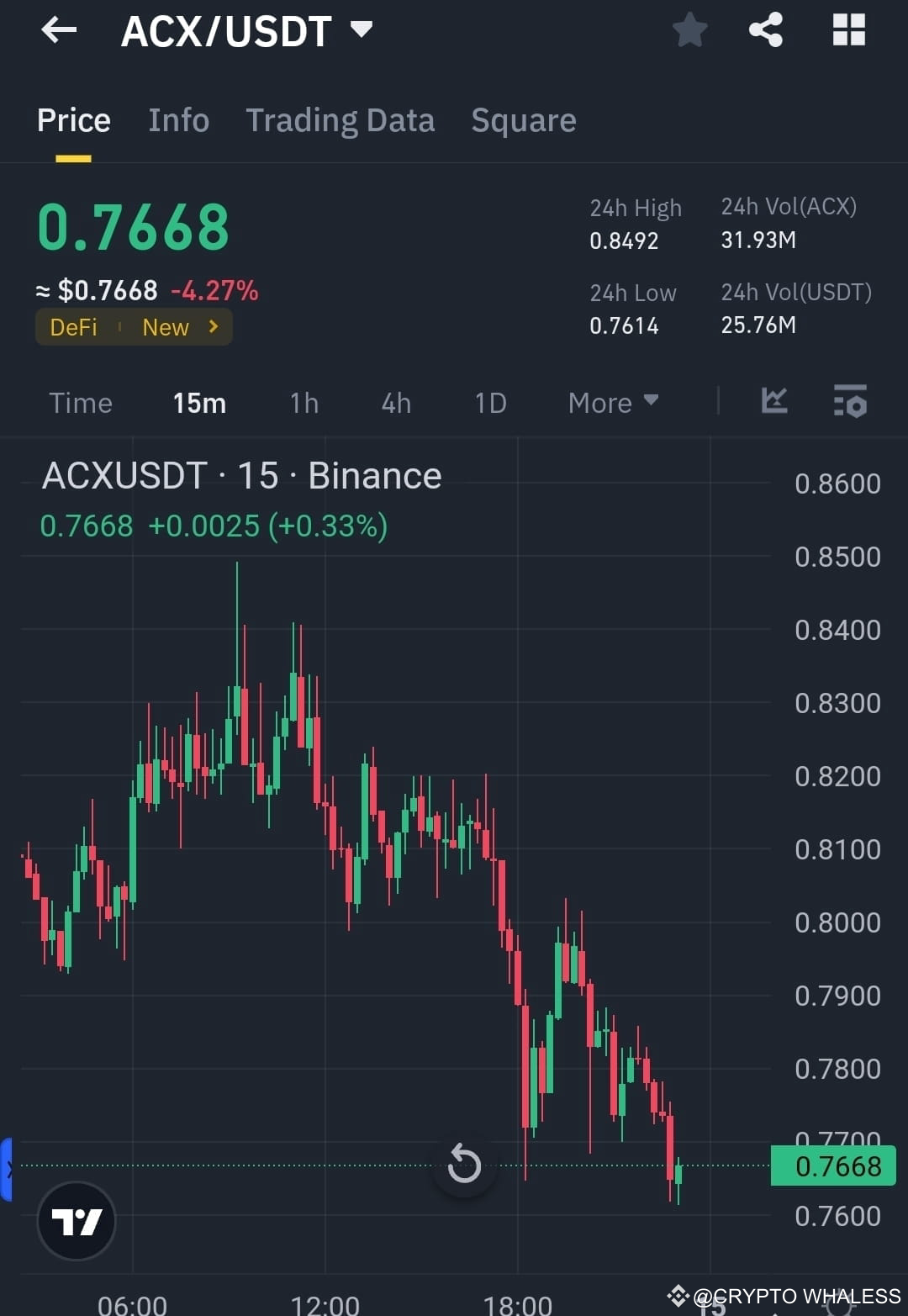Add ACX/USDT to favorites via star icon

pyautogui.click(x=689, y=30)
